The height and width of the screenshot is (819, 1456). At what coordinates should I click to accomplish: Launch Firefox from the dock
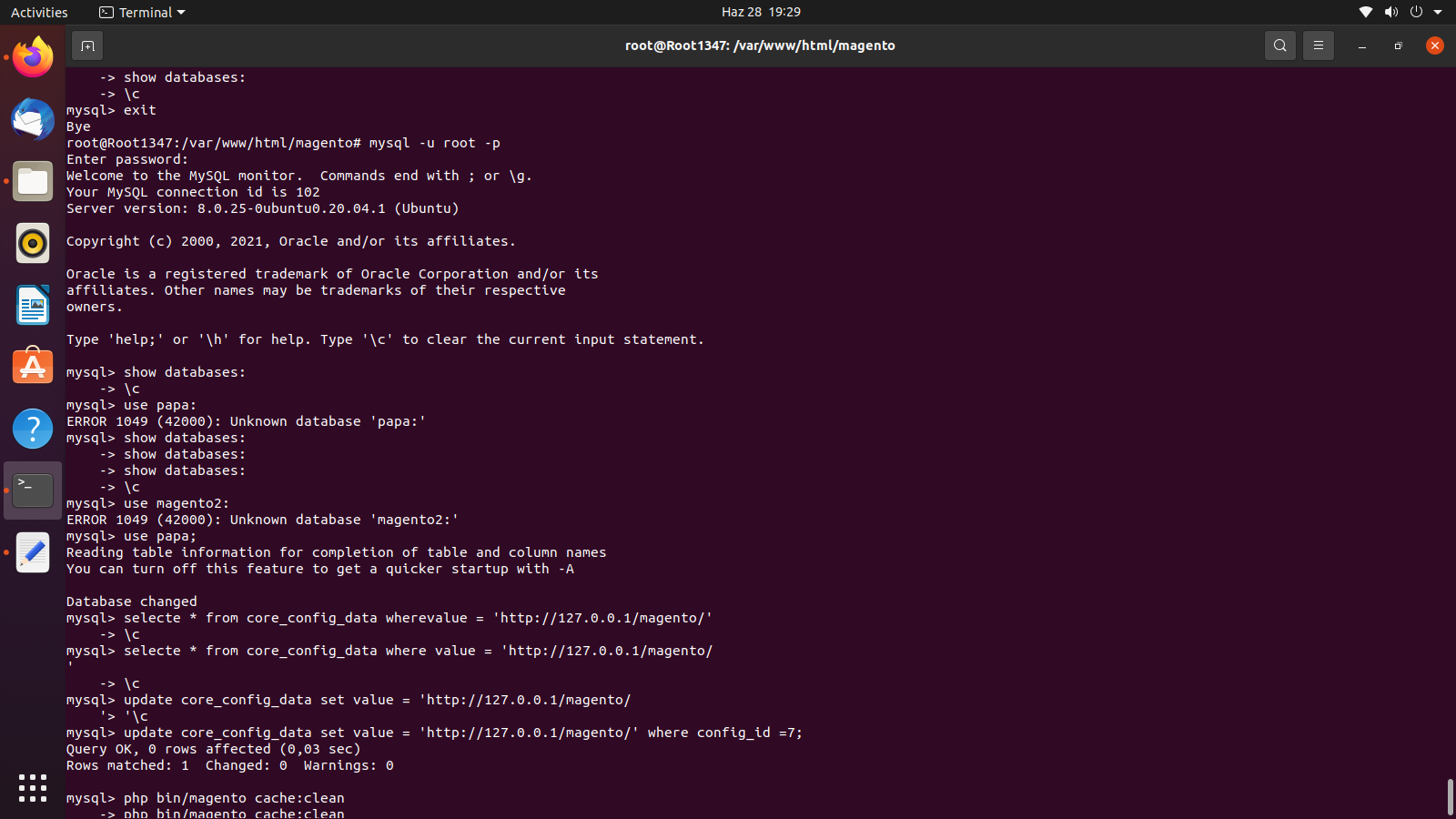(33, 58)
